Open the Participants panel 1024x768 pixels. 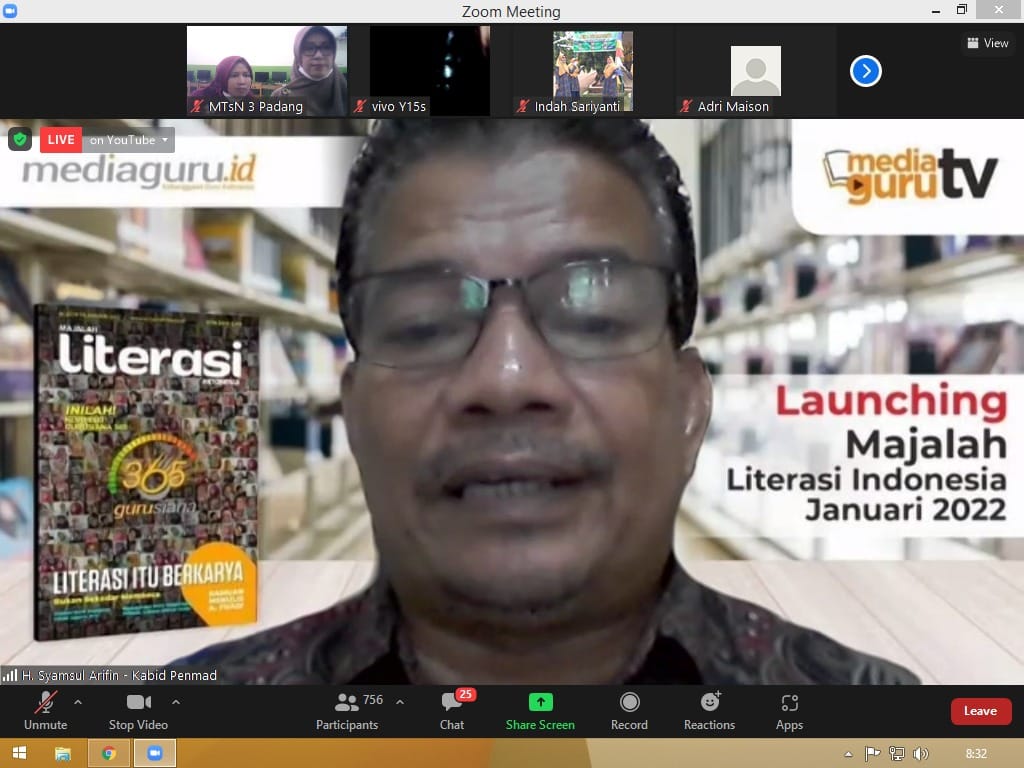tap(347, 711)
